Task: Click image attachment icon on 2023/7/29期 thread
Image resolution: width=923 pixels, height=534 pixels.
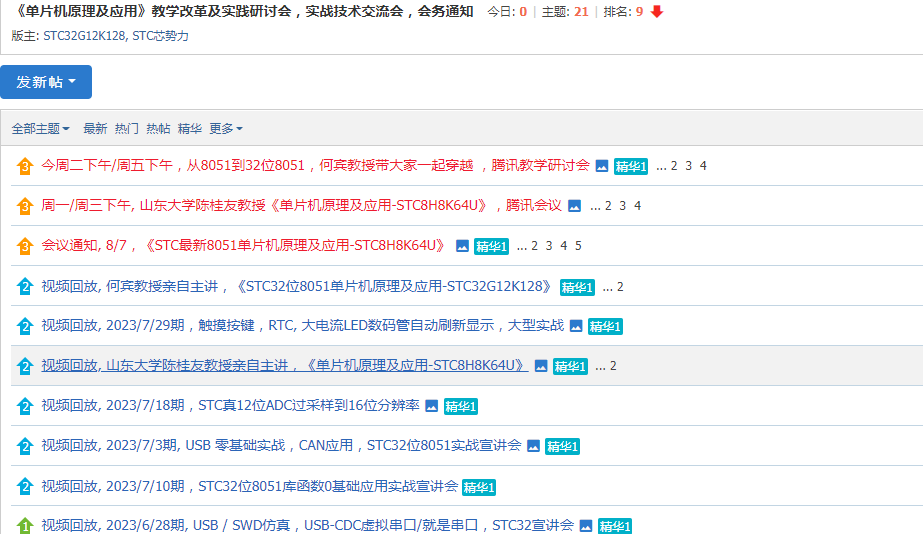Action: pyautogui.click(x=576, y=326)
